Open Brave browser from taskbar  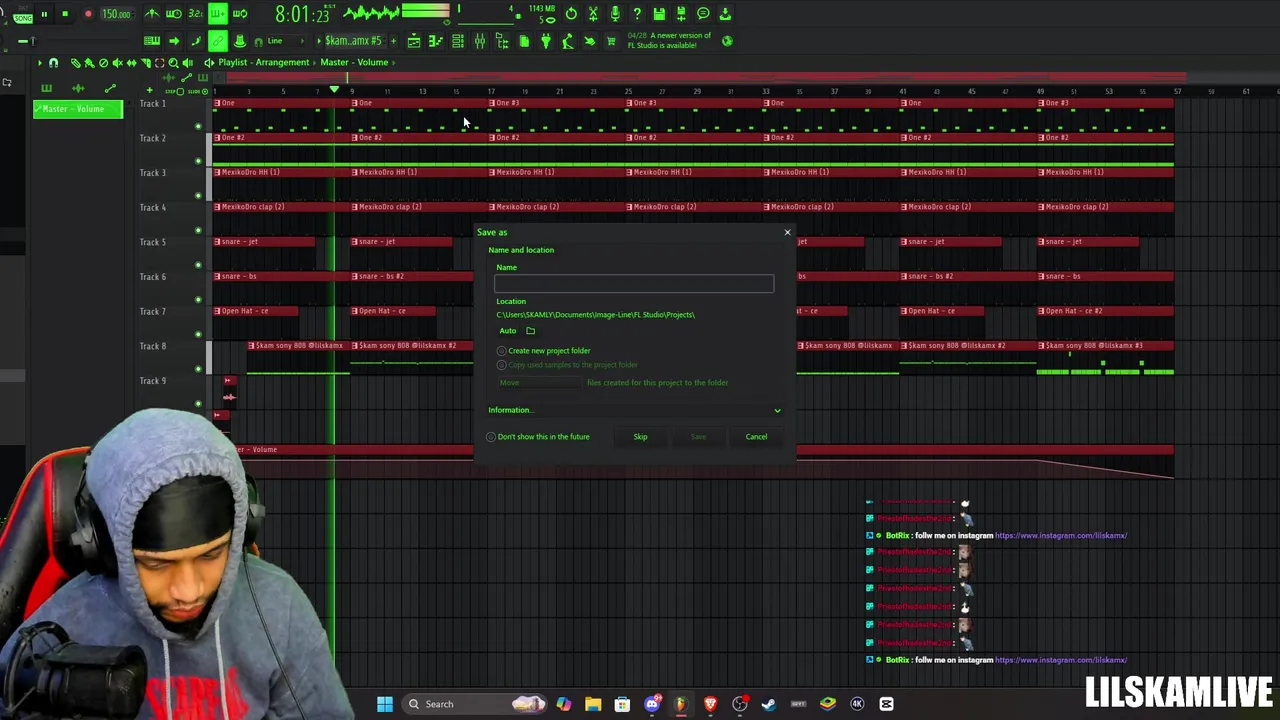click(710, 704)
